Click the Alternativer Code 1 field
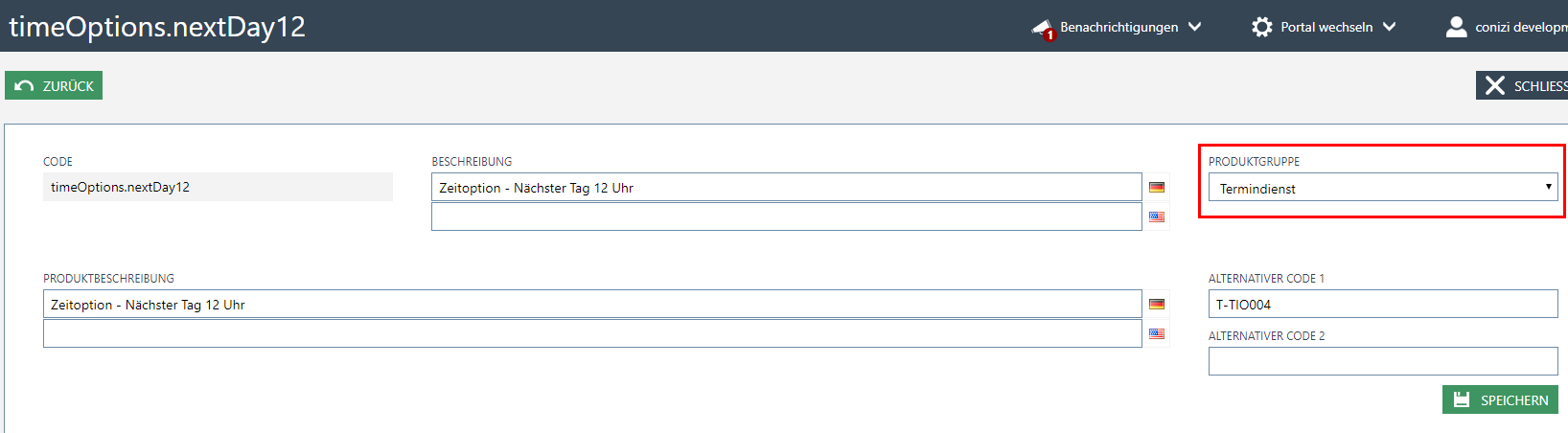The image size is (1568, 433). pyautogui.click(x=1382, y=305)
